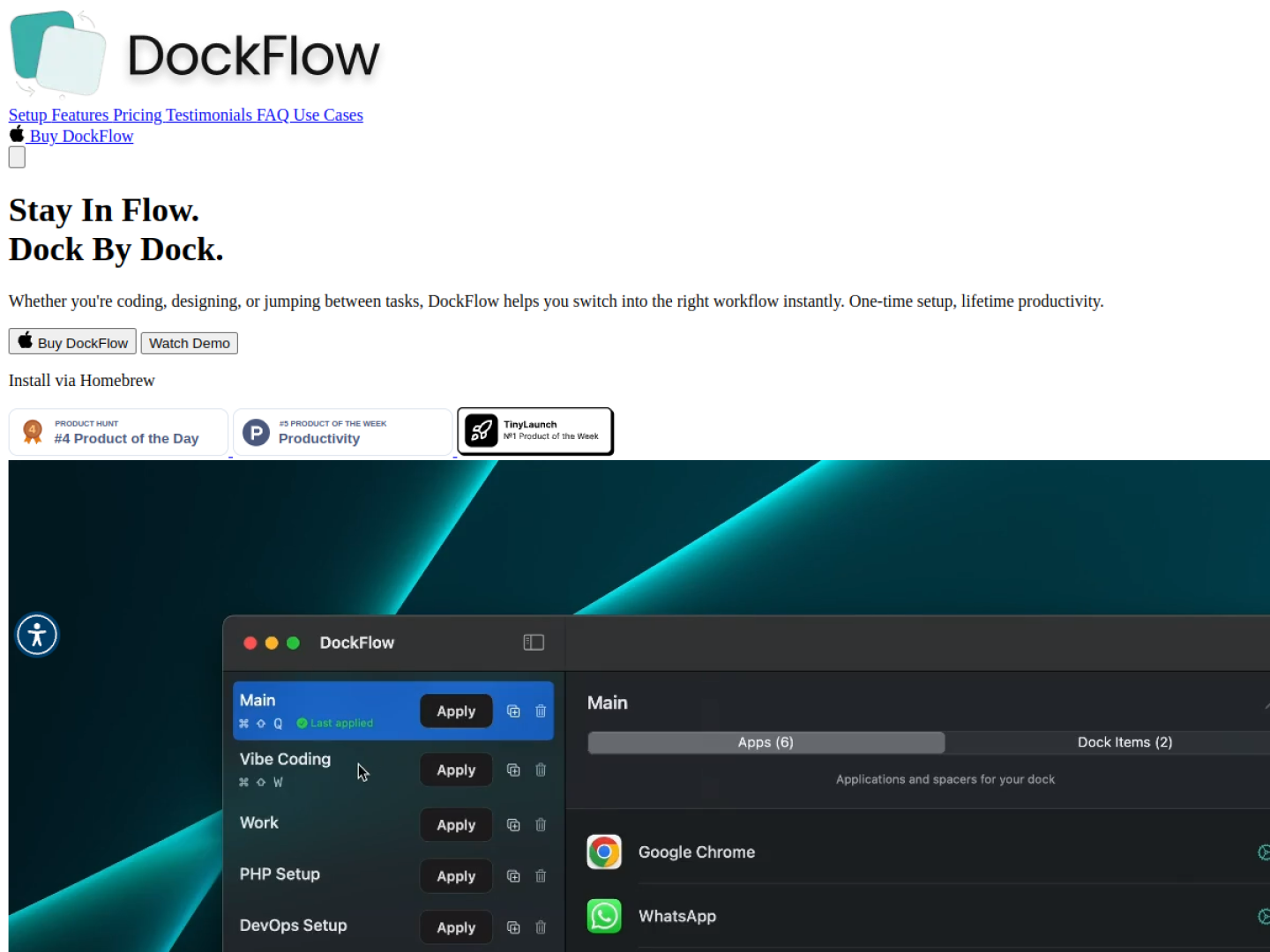Delete the Main profile with its trash icon
Screen dimensions: 1270x952
[x=541, y=711]
